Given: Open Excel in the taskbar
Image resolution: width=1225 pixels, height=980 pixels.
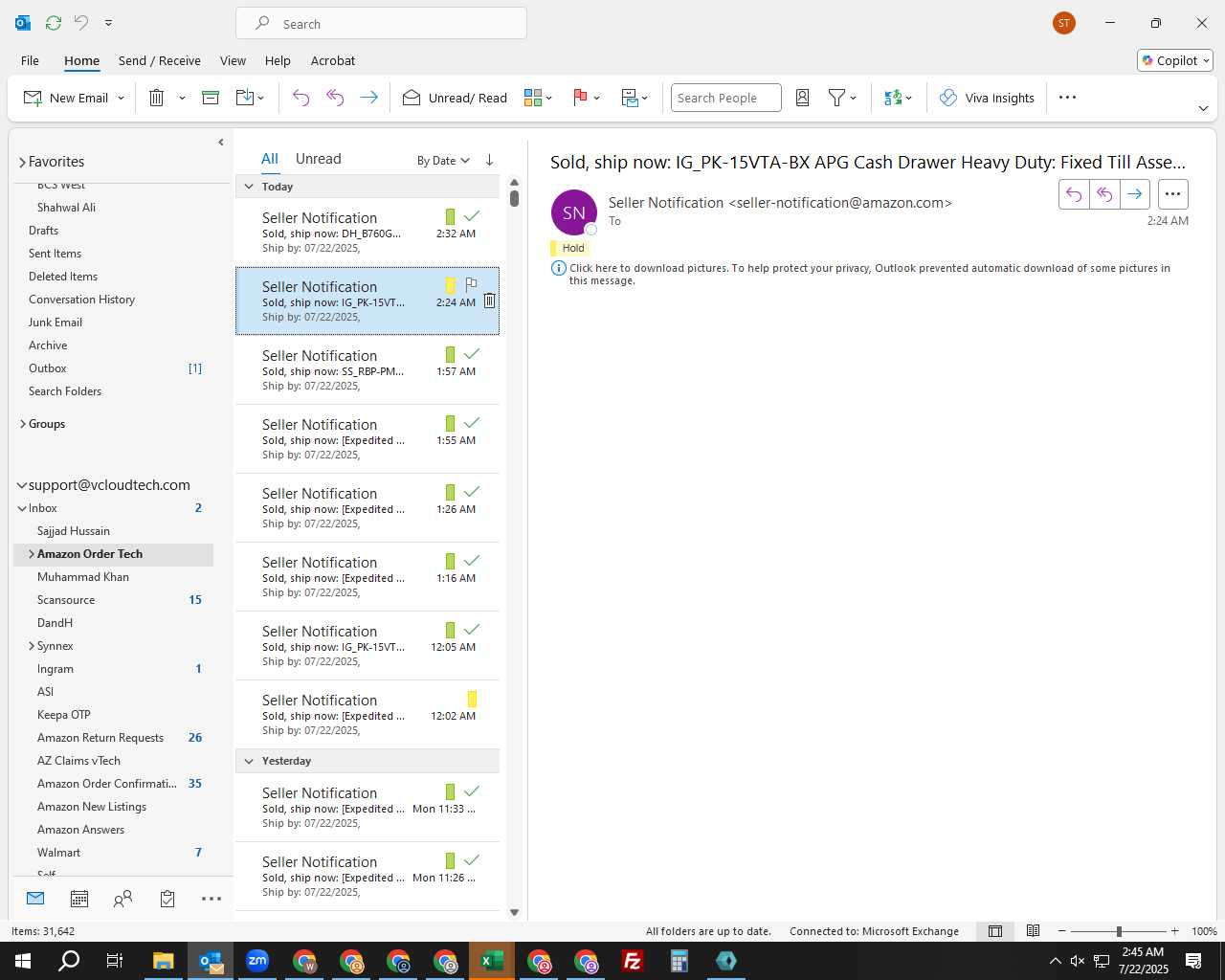Looking at the screenshot, I should coord(492,961).
